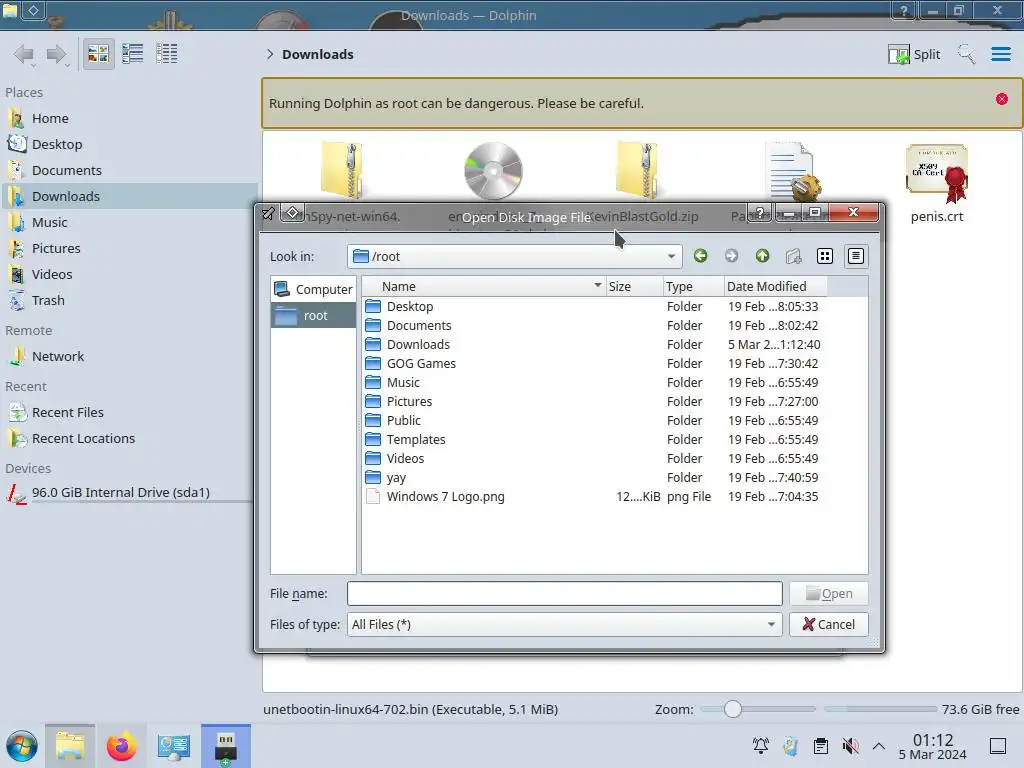Open Recent Files in Places
Image resolution: width=1024 pixels, height=768 pixels.
(x=68, y=413)
